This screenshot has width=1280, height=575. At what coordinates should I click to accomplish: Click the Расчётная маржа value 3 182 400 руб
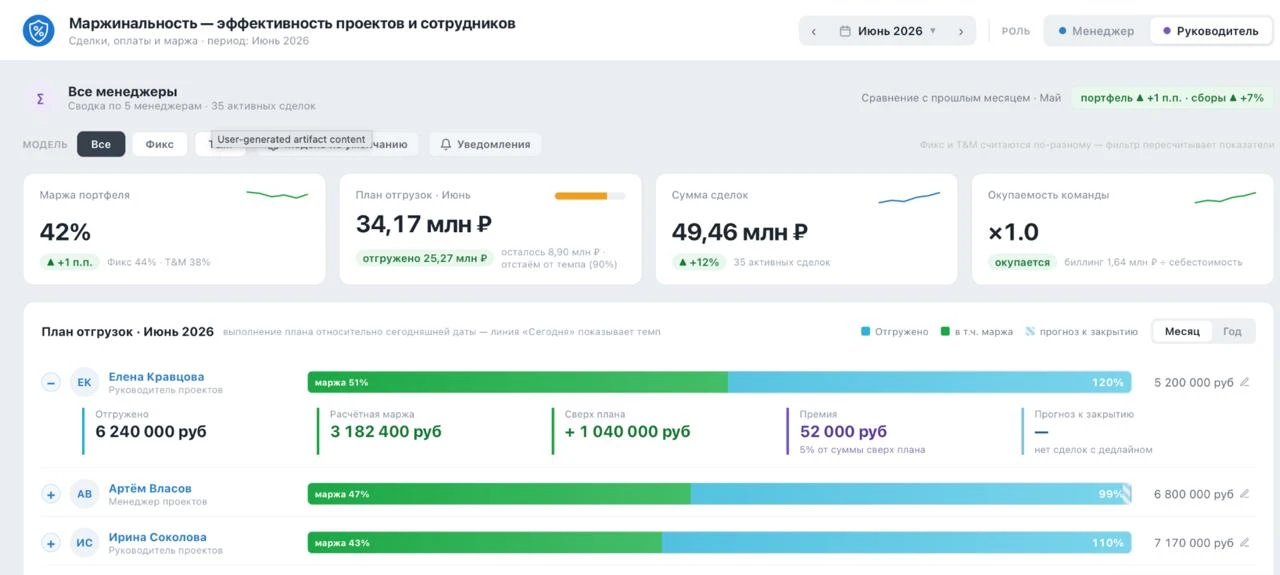(x=386, y=432)
